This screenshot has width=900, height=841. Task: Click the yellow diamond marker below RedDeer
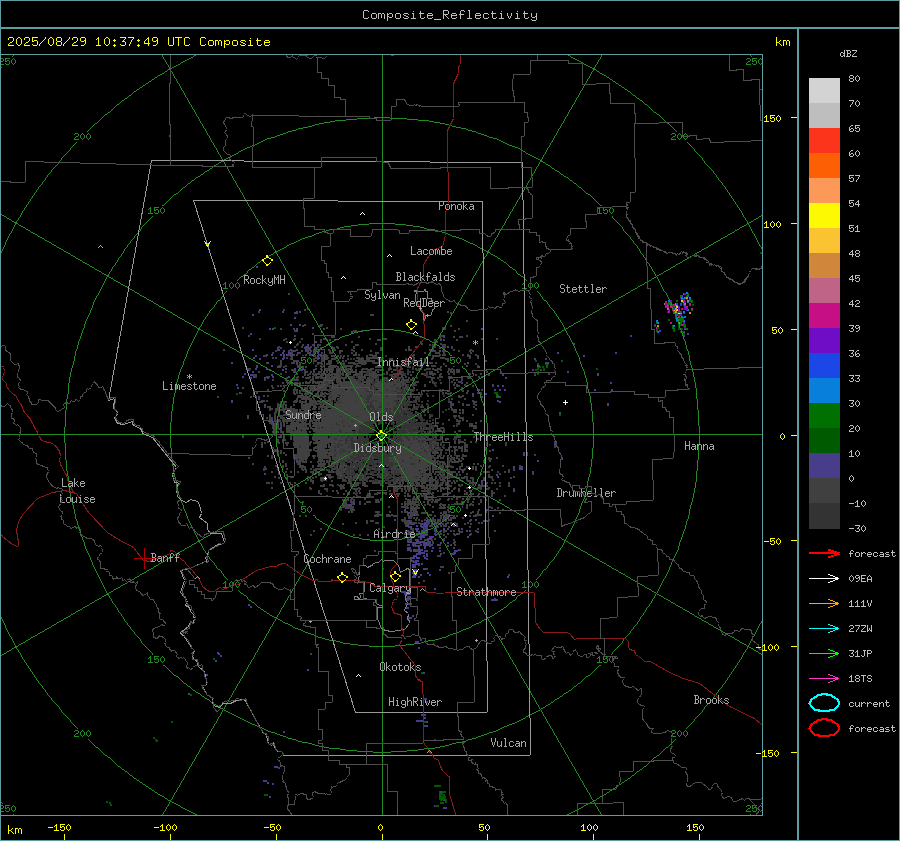411,325
